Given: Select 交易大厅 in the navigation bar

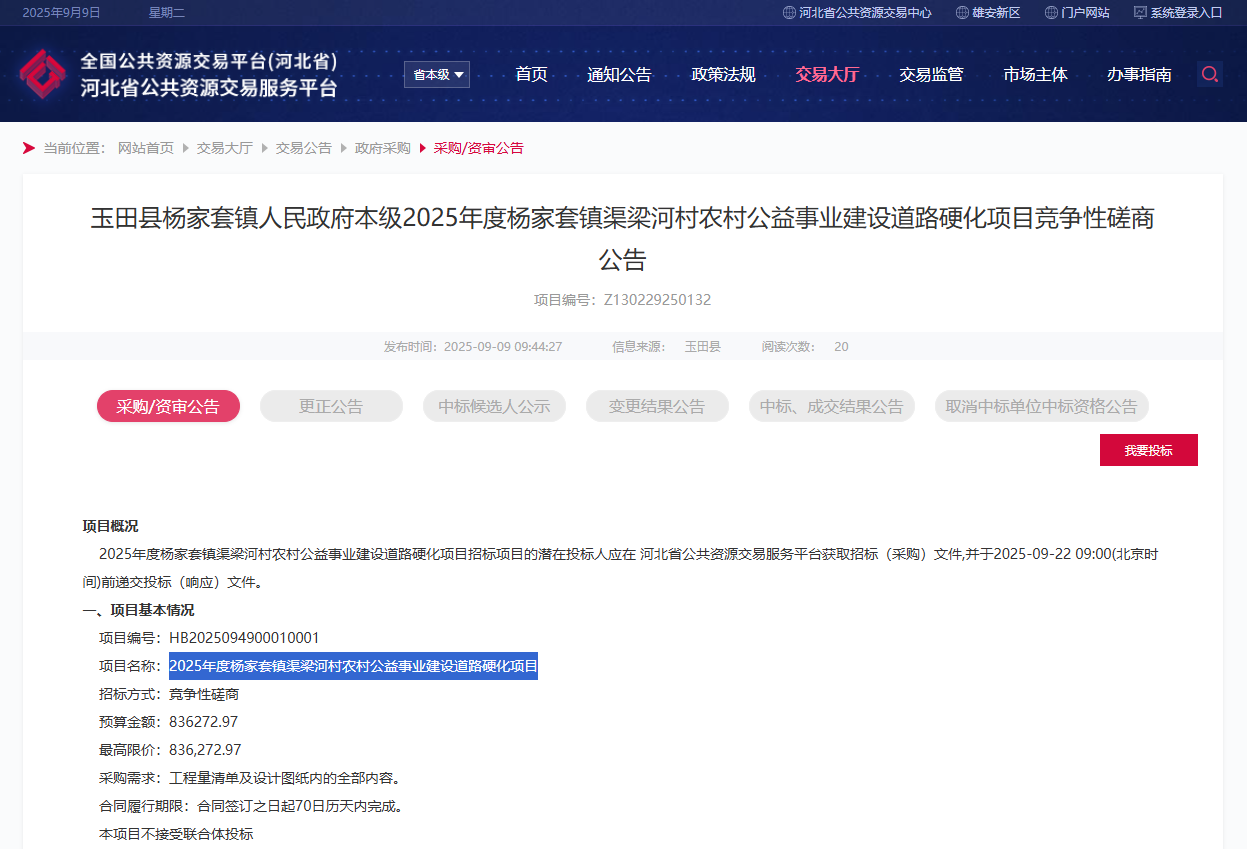Looking at the screenshot, I should click(x=827, y=74).
